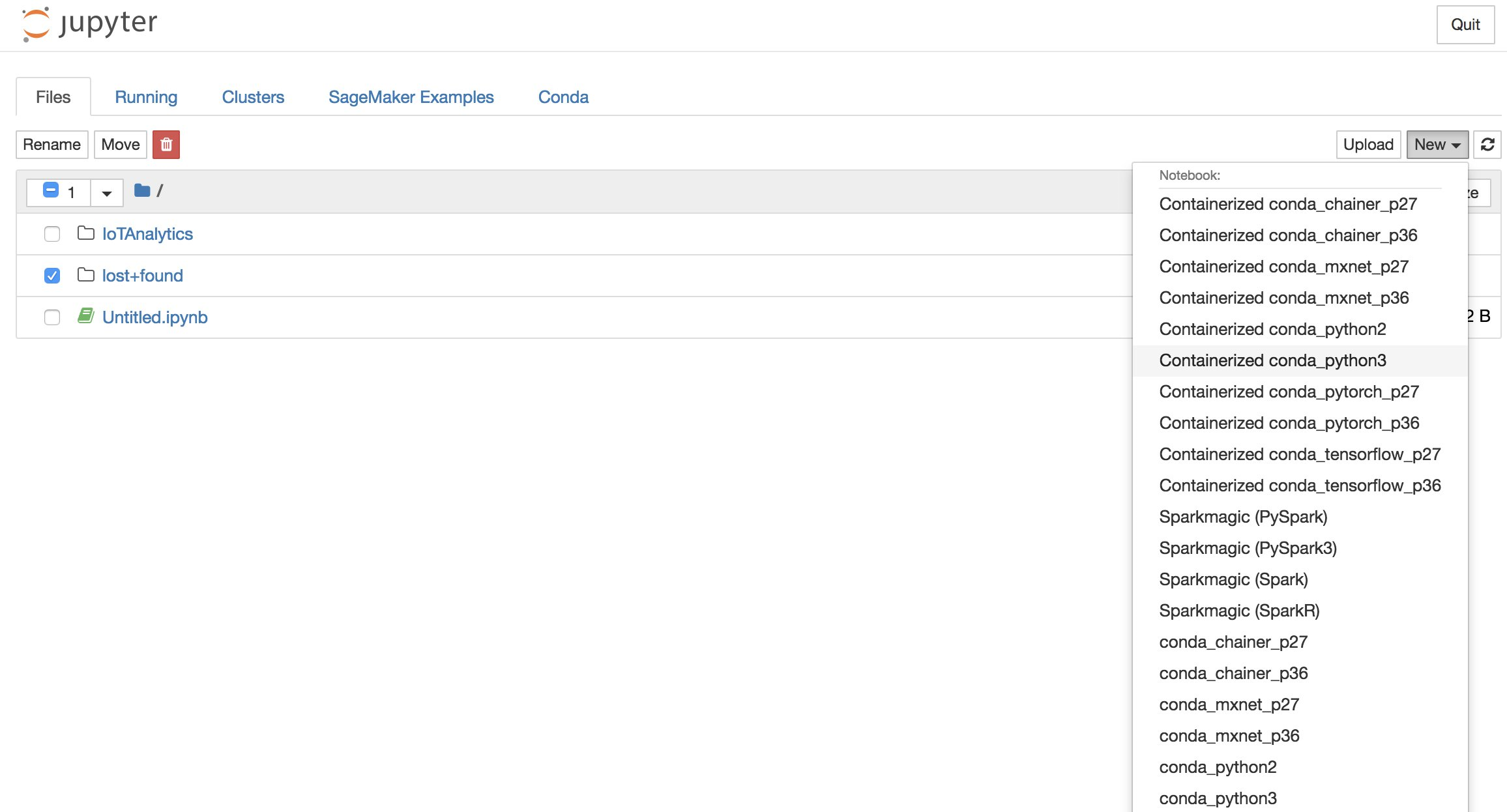Click the Rename button
Screen dimensions: 1507x812
click(52, 144)
